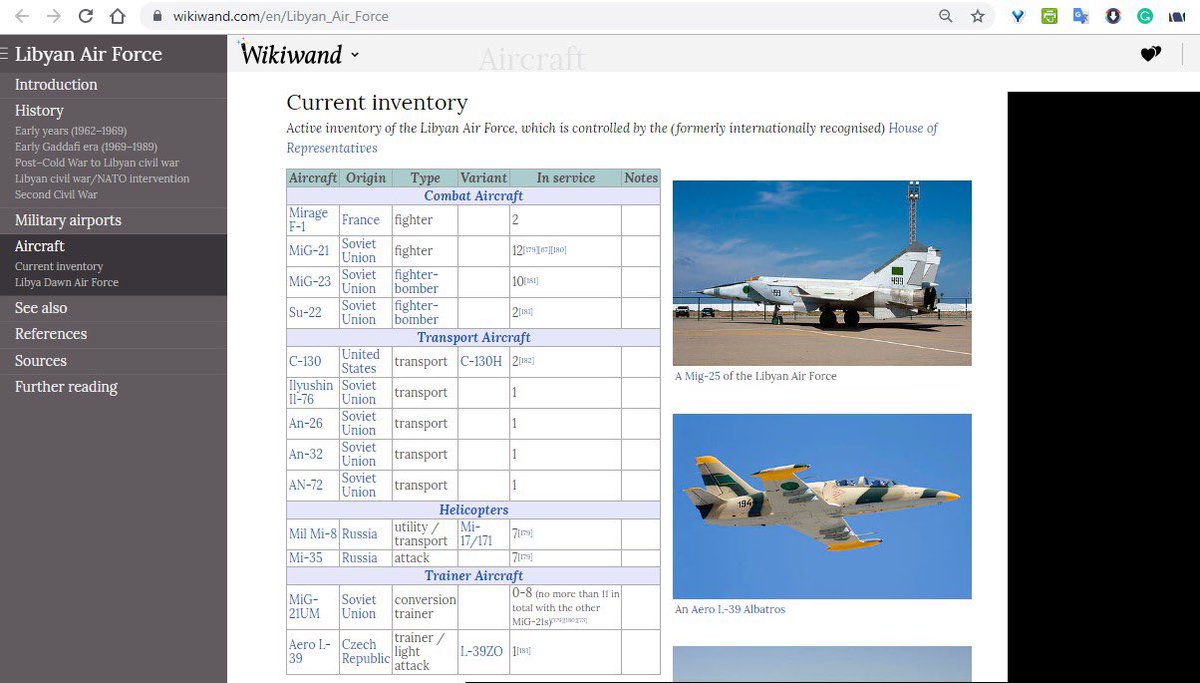This screenshot has height=683, width=1200.
Task: Open the MiG-23 table link
Action: (x=310, y=282)
